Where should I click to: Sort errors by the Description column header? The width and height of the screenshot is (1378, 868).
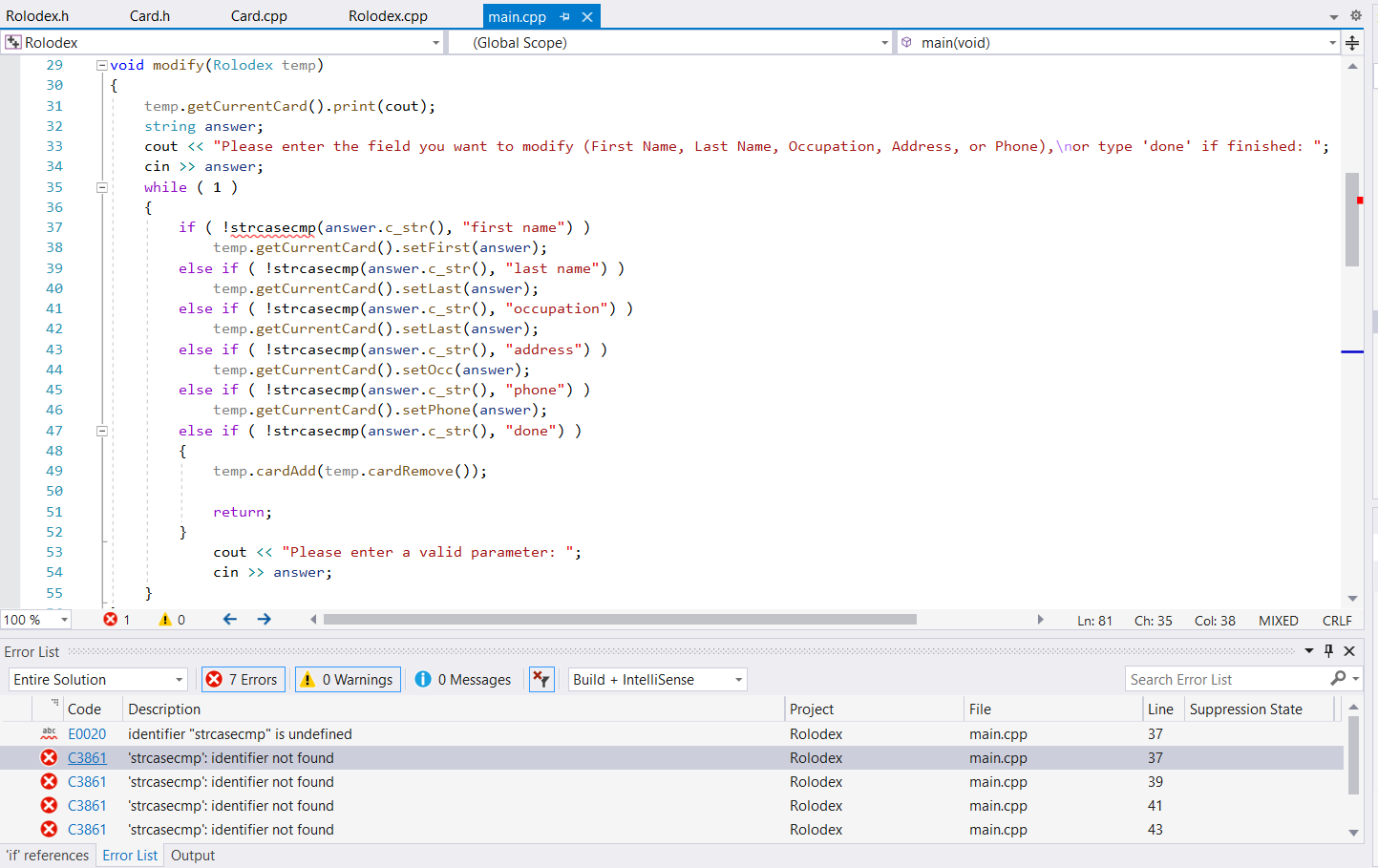point(164,709)
